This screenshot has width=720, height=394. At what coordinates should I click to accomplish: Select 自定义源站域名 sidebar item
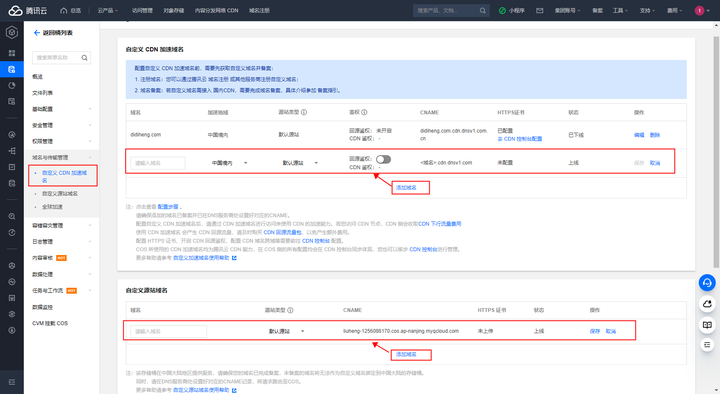point(60,194)
